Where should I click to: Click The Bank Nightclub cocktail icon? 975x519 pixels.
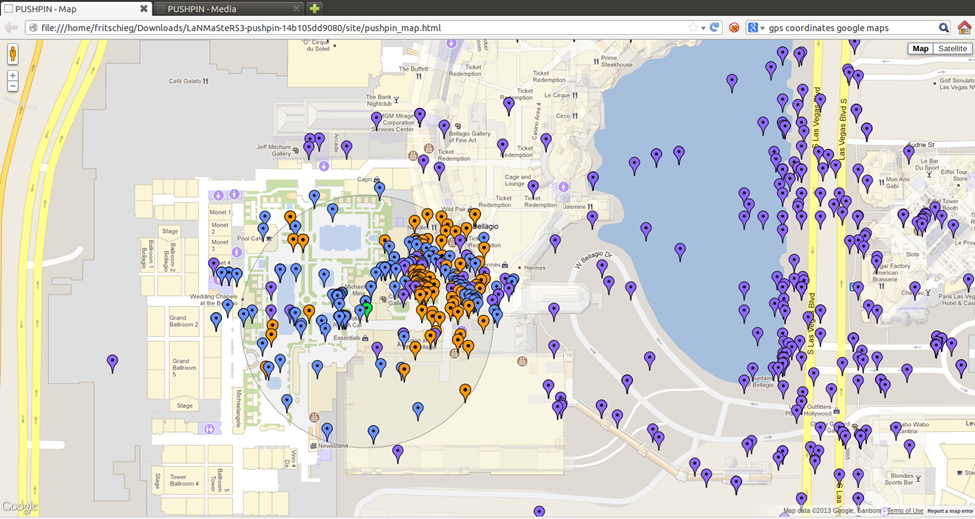[x=396, y=99]
